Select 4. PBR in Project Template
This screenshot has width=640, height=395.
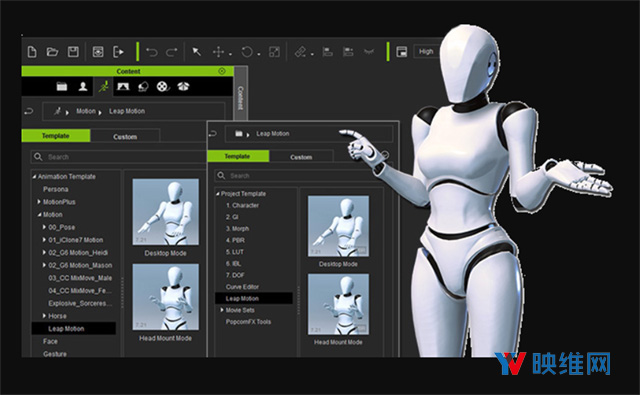pos(236,240)
